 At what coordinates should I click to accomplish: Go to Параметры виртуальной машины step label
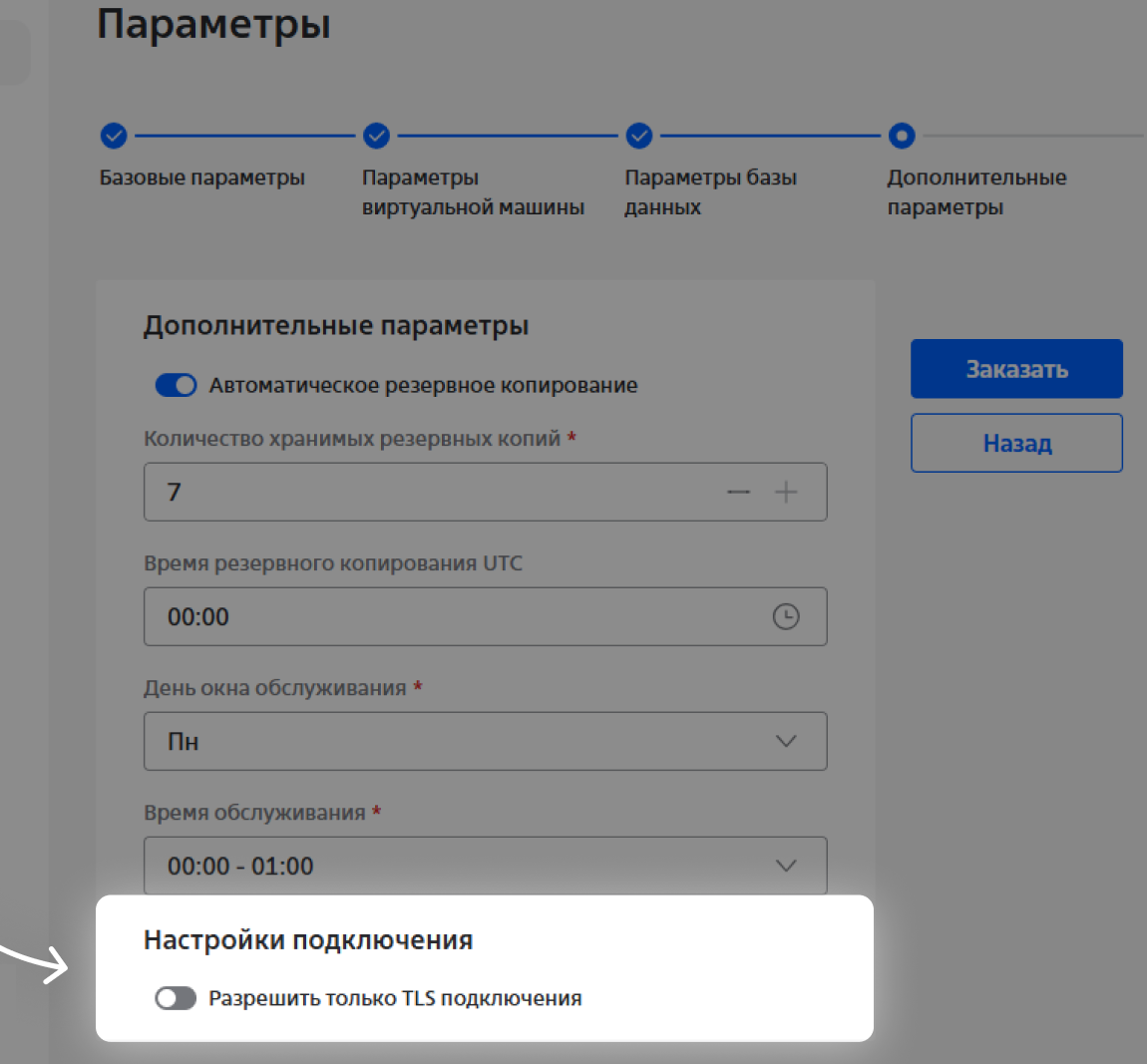(x=472, y=192)
